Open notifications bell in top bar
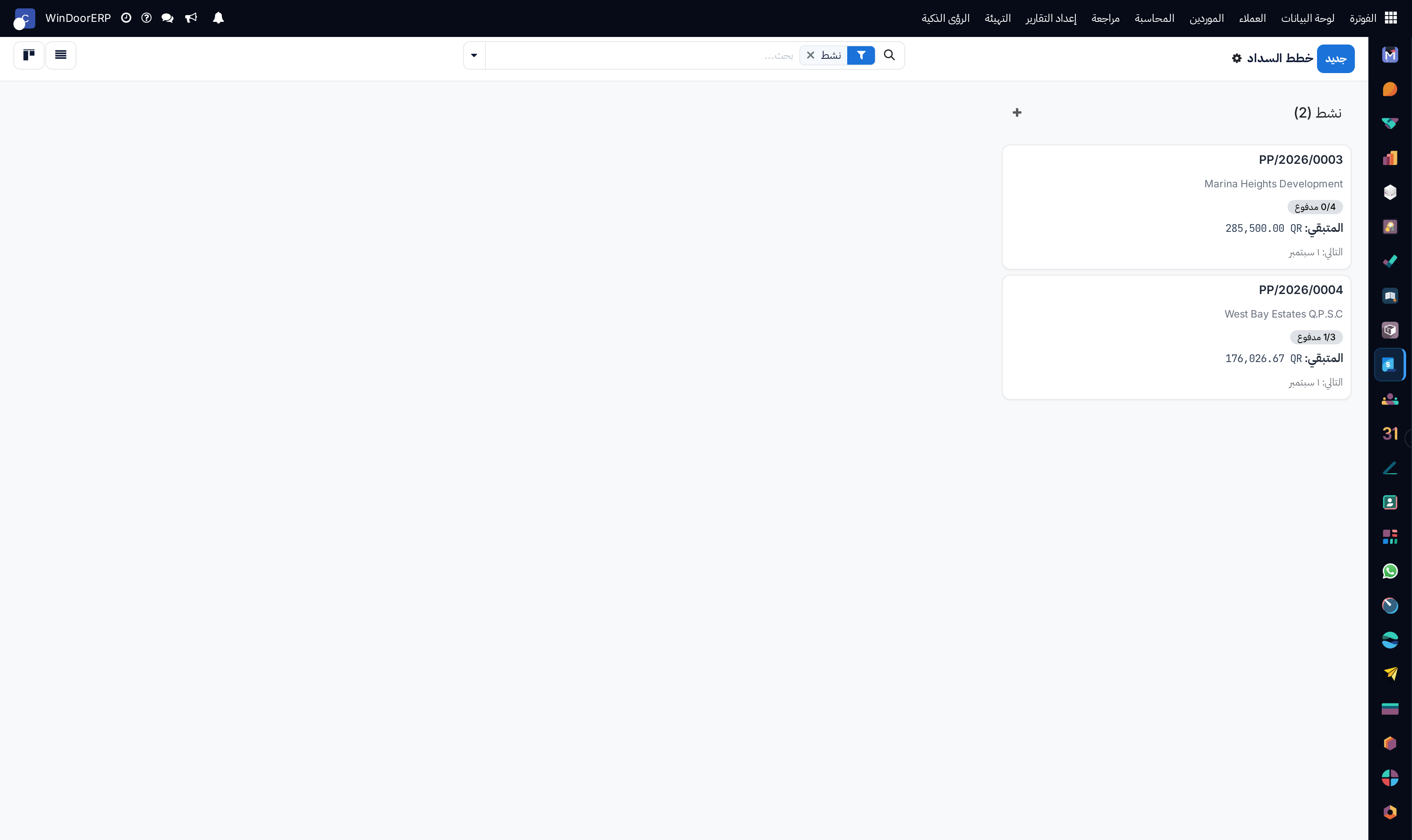Image resolution: width=1412 pixels, height=840 pixels. pyautogui.click(x=218, y=18)
